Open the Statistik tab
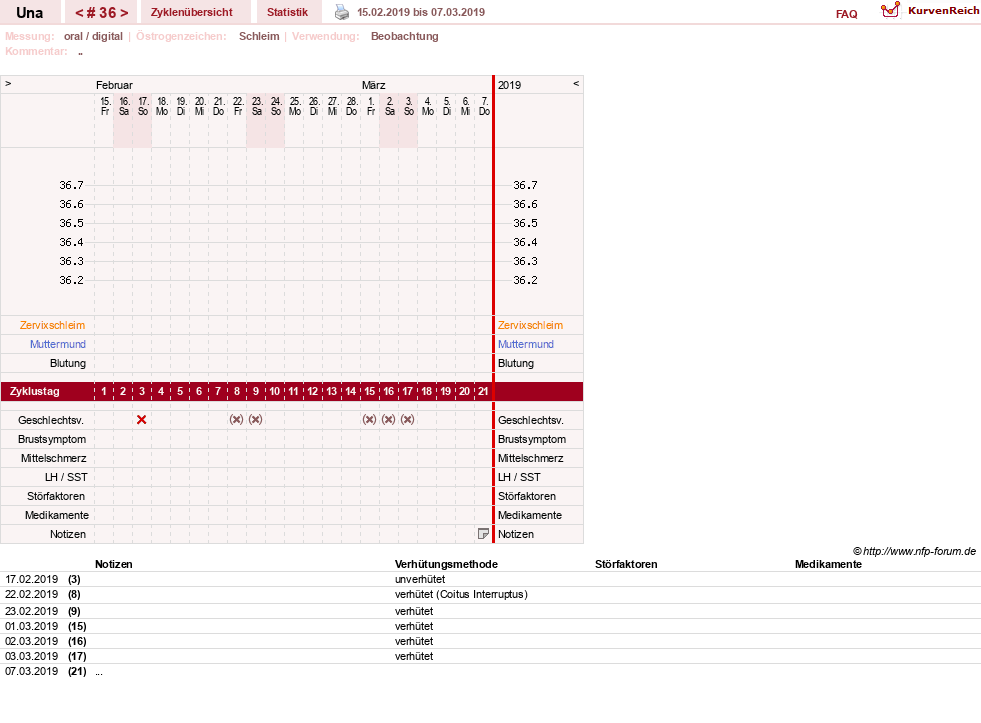Viewport: 981px width, 723px height. point(287,13)
